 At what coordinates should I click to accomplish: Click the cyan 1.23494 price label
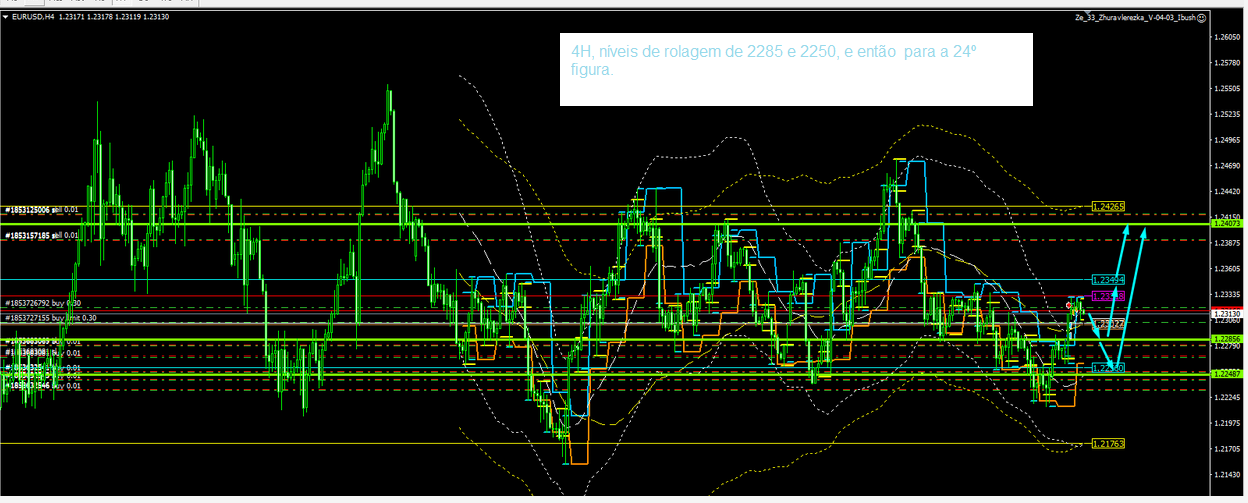(x=1109, y=280)
